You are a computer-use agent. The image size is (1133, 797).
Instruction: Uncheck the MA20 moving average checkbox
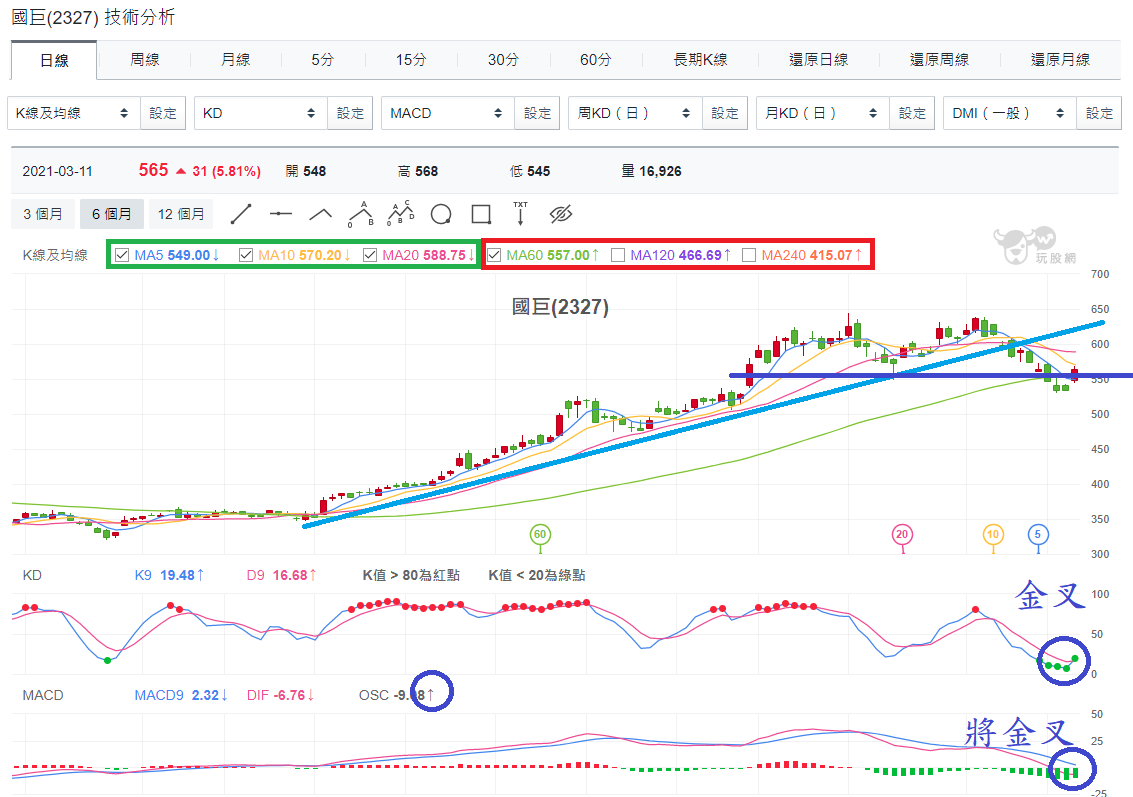tap(370, 255)
